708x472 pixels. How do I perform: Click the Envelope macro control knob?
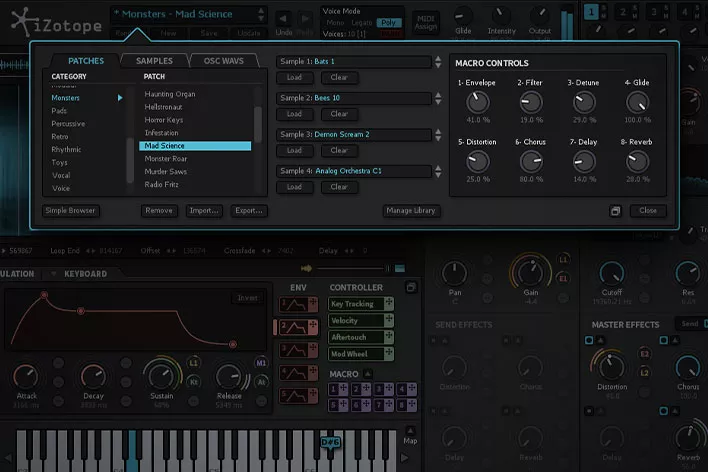pyautogui.click(x=478, y=102)
